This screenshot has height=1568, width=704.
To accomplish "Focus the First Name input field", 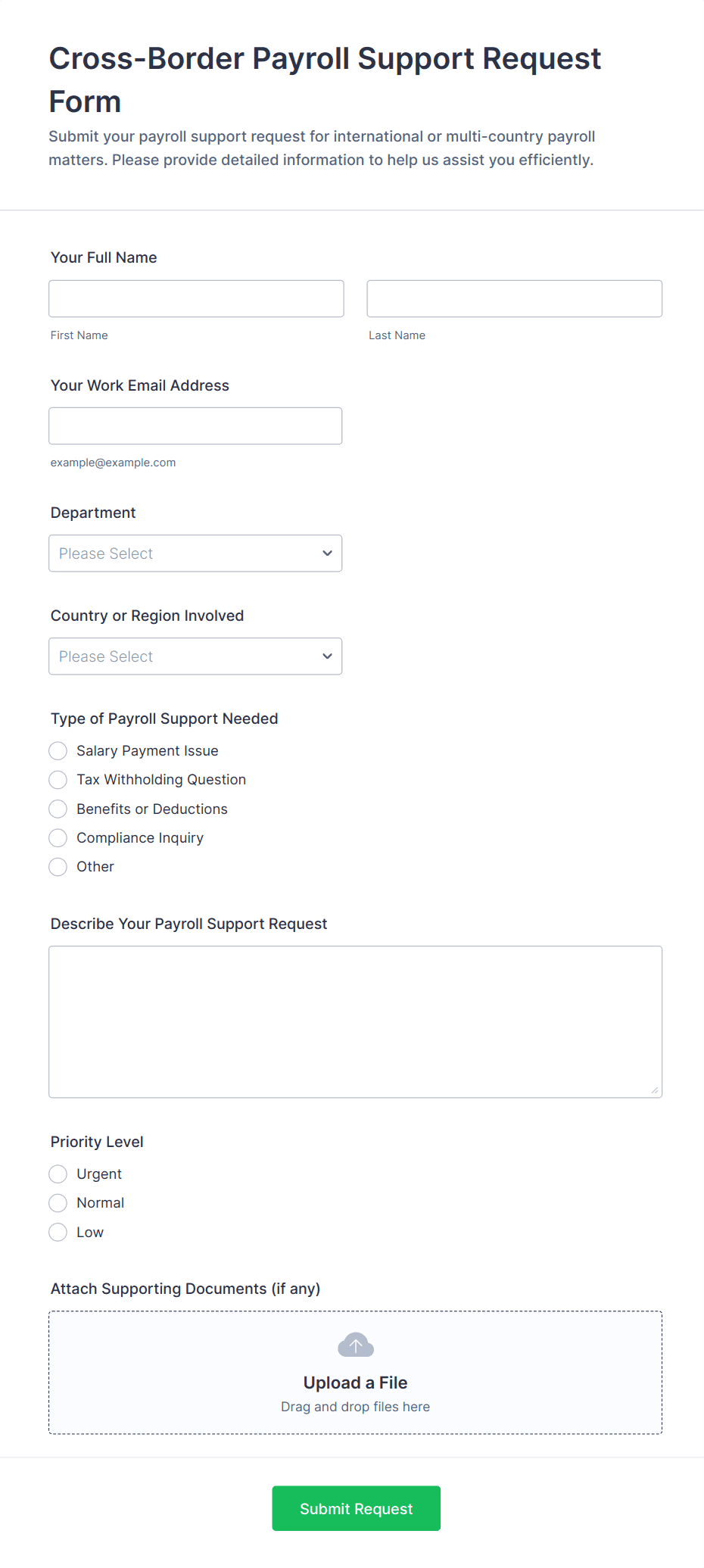I will point(196,298).
